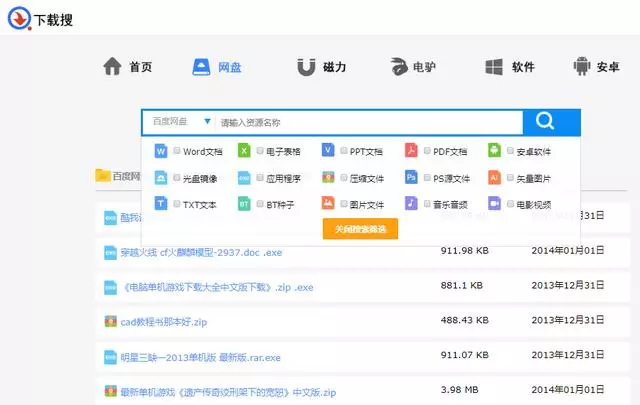Click the BT种子 icon
Image resolution: width=640 pixels, height=405 pixels.
point(244,204)
